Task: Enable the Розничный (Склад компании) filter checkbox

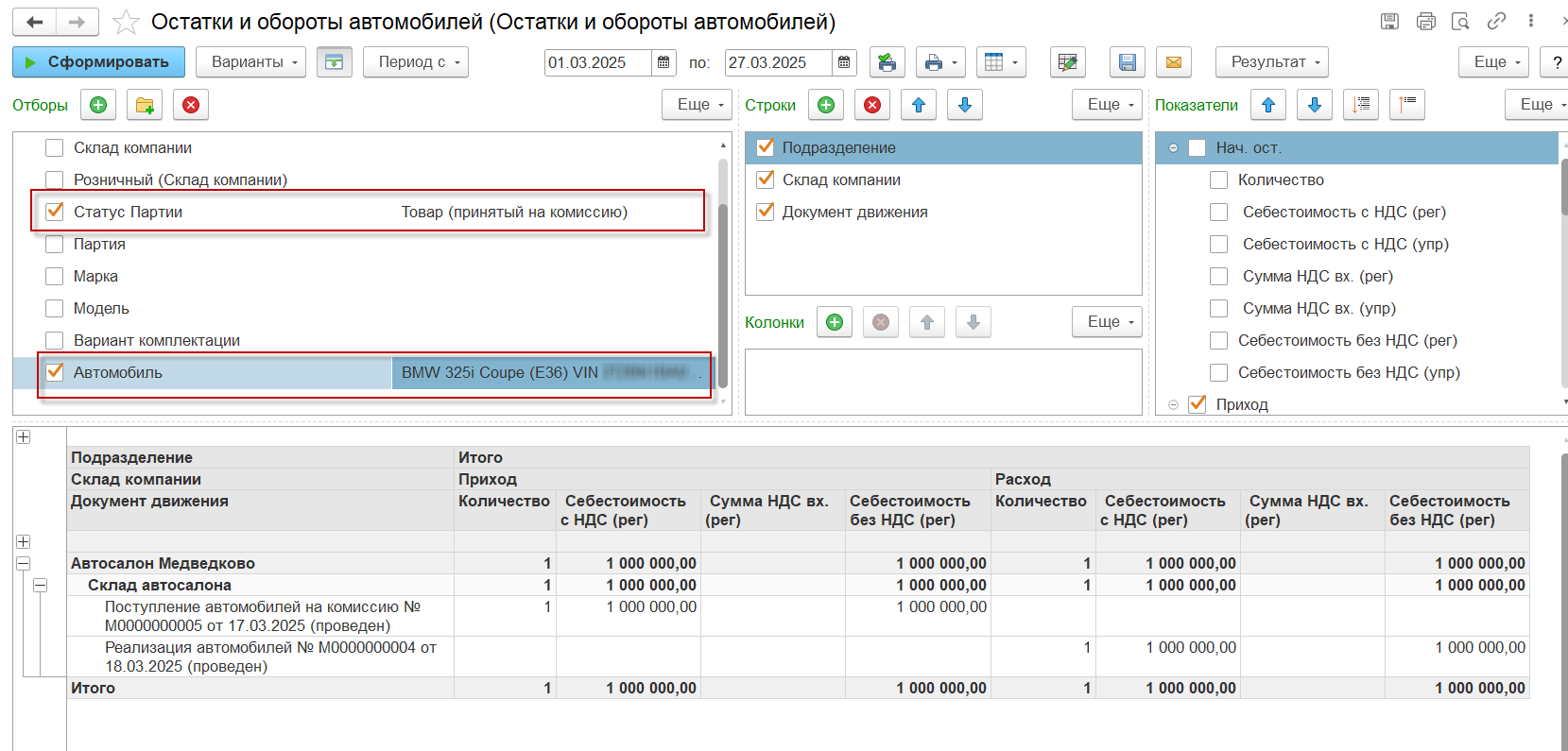Action: coord(55,179)
